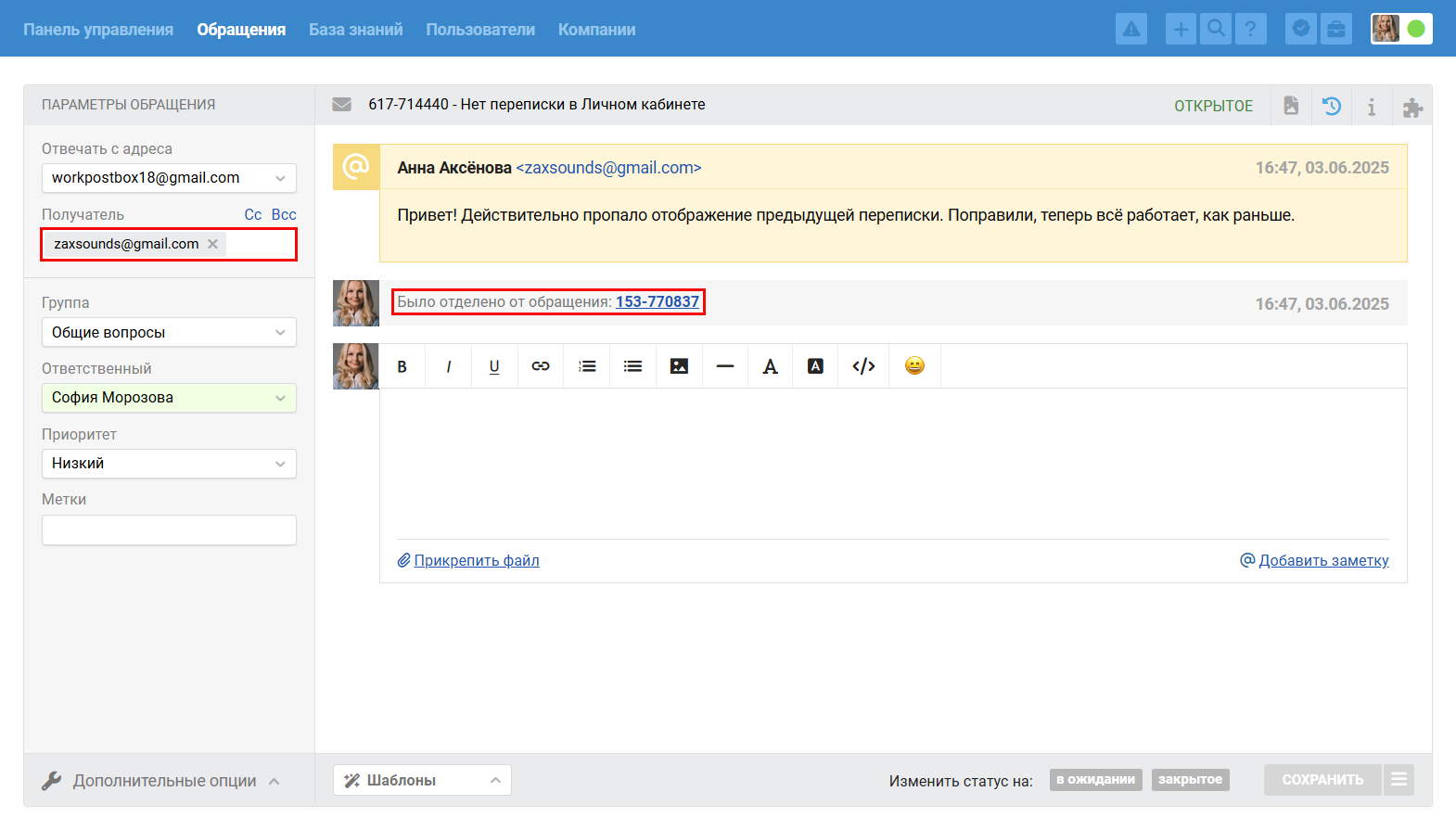Expand Дополнительные опции section
This screenshot has height=830, width=1456.
click(162, 781)
